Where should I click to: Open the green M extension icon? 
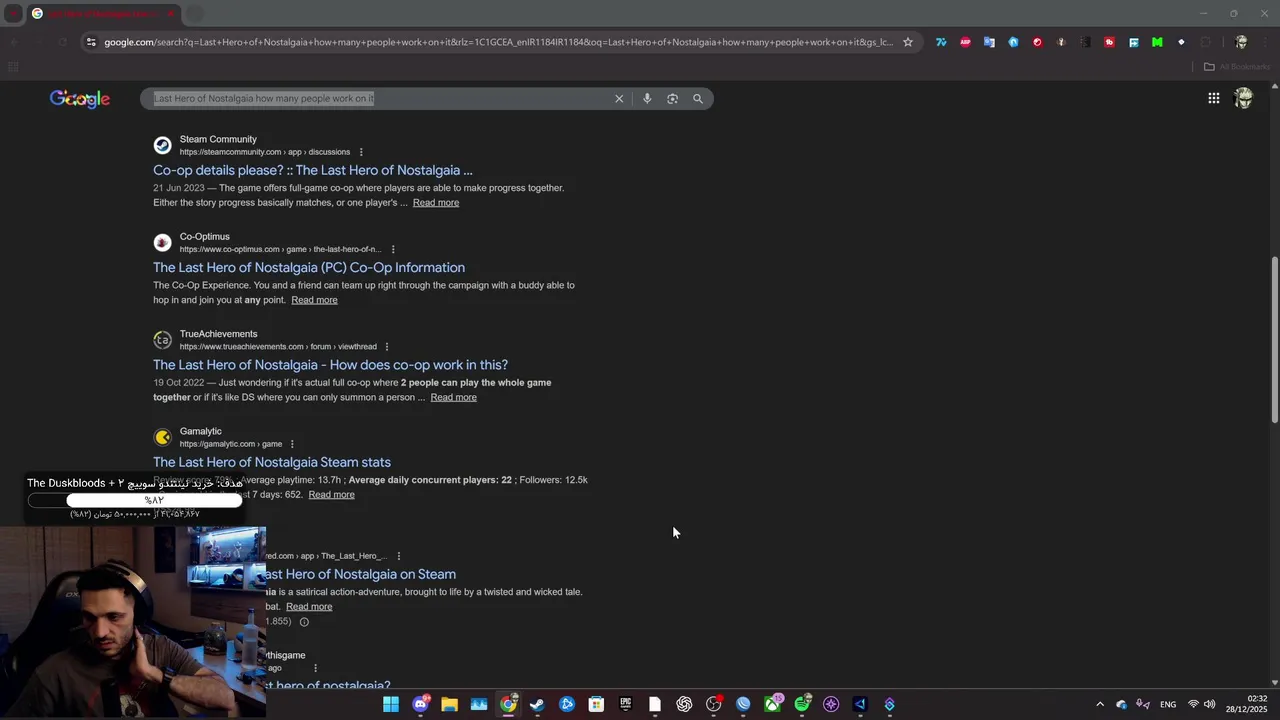point(1157,42)
